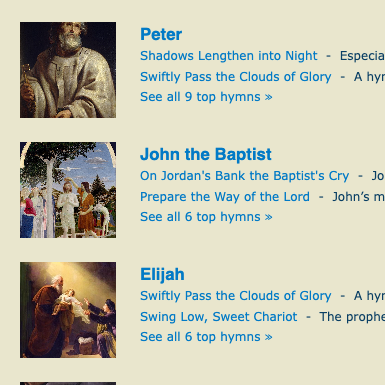Click the » chevron after Peter's 9 top hymns
Image resolution: width=385 pixels, height=385 pixels.
pos(269,97)
